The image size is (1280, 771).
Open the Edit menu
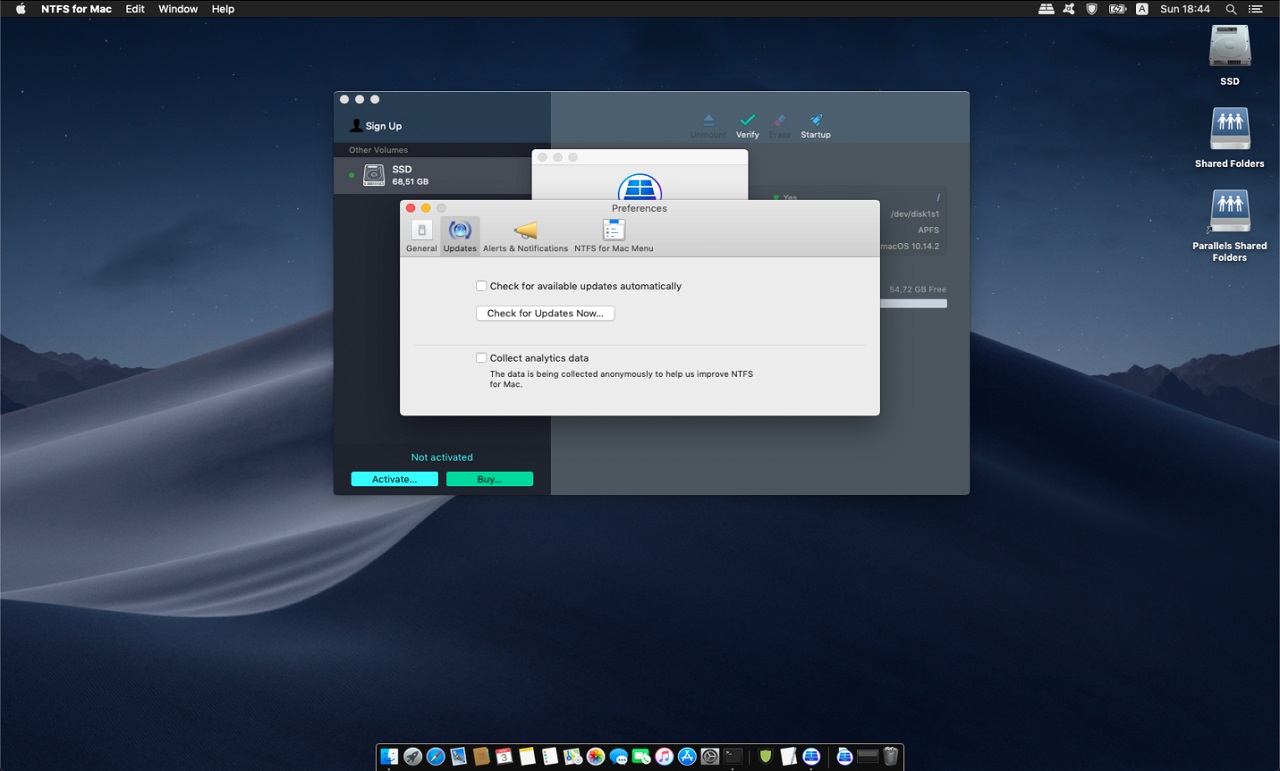(x=135, y=9)
